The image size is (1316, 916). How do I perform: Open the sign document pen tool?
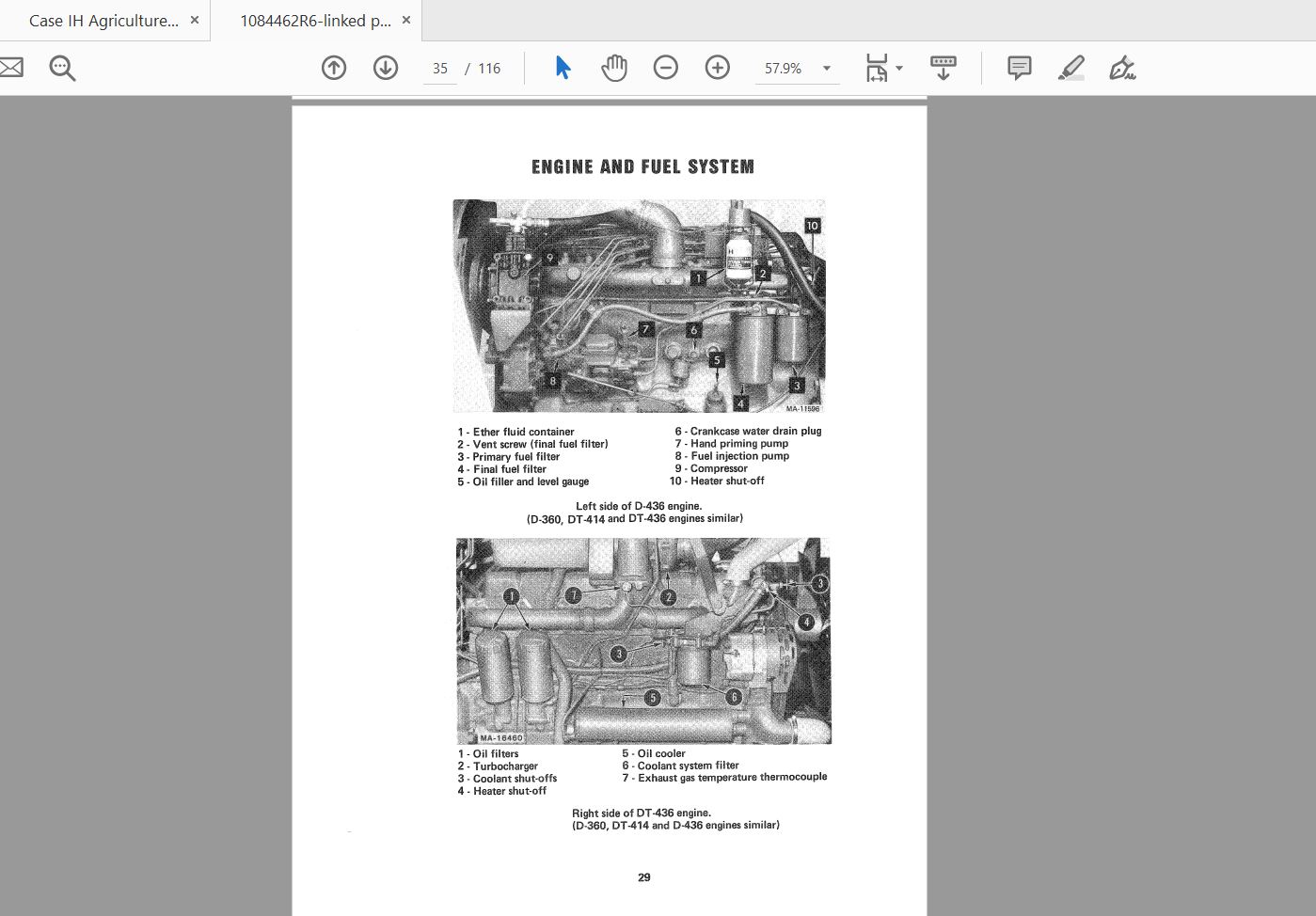[x=1122, y=68]
